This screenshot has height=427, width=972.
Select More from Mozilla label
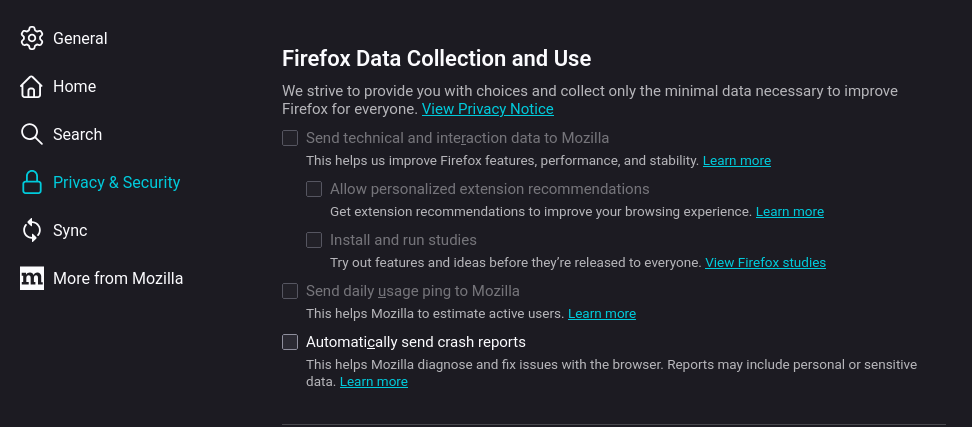tap(118, 279)
